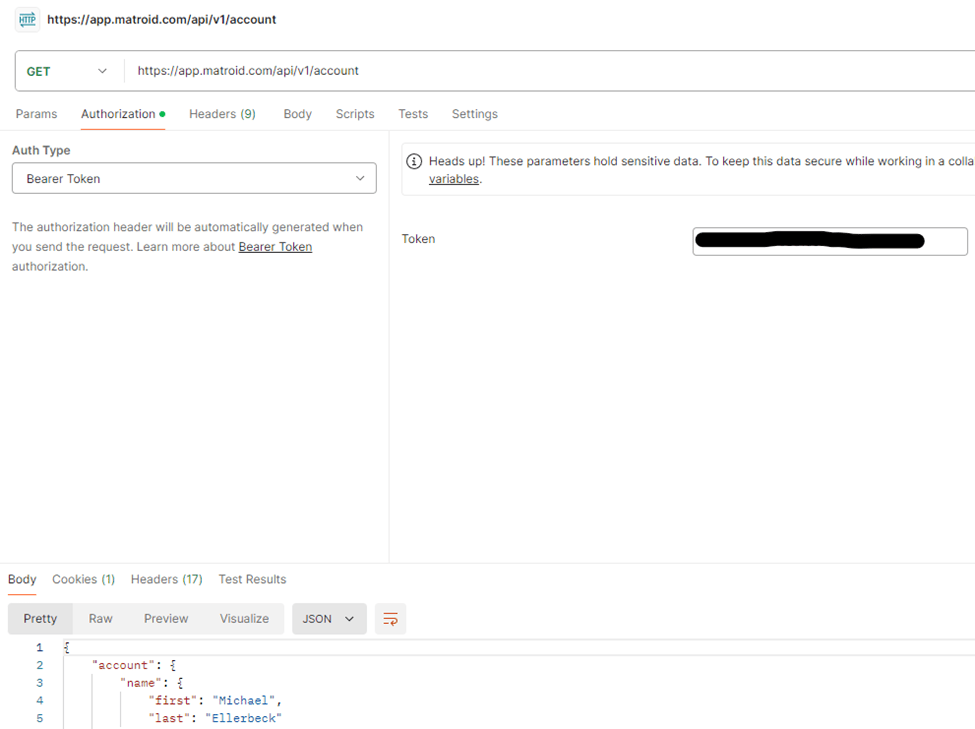Select the Visualize response view
The height and width of the screenshot is (729, 975).
coord(244,619)
